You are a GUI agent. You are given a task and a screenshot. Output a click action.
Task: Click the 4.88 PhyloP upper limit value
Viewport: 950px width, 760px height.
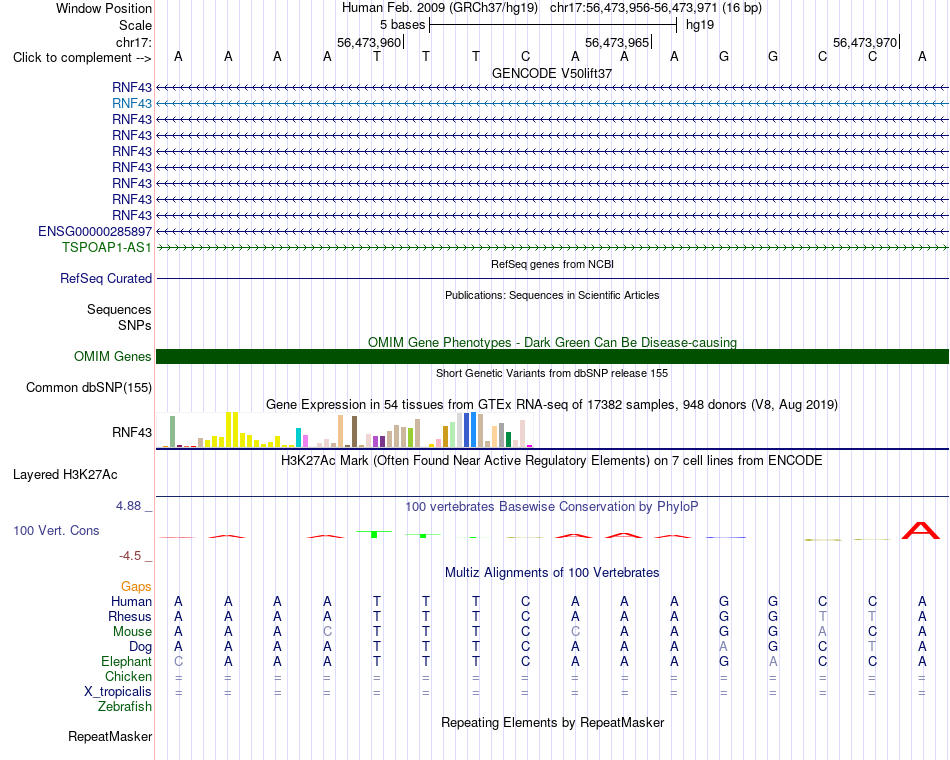[x=128, y=505]
